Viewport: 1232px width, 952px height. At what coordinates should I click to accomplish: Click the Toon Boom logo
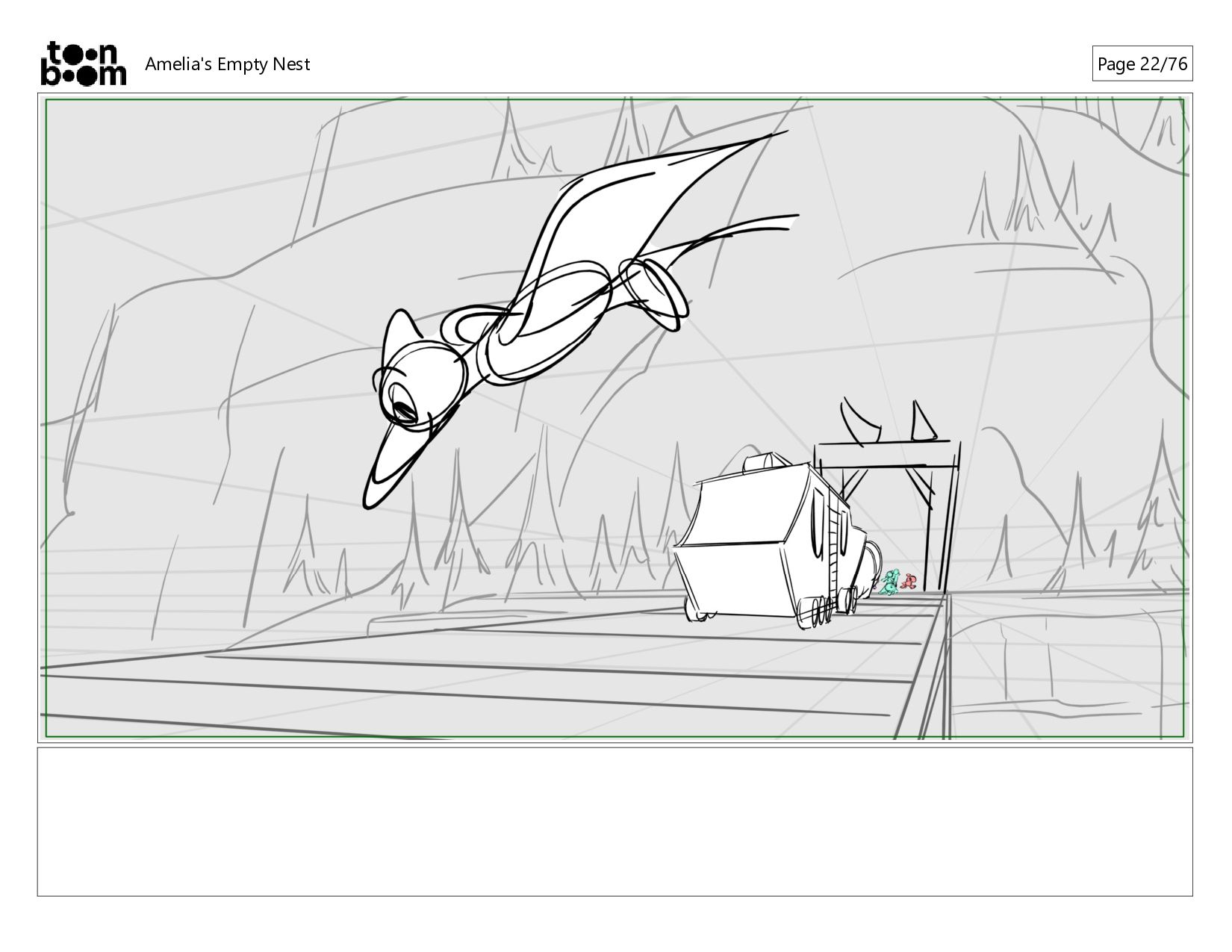point(83,63)
